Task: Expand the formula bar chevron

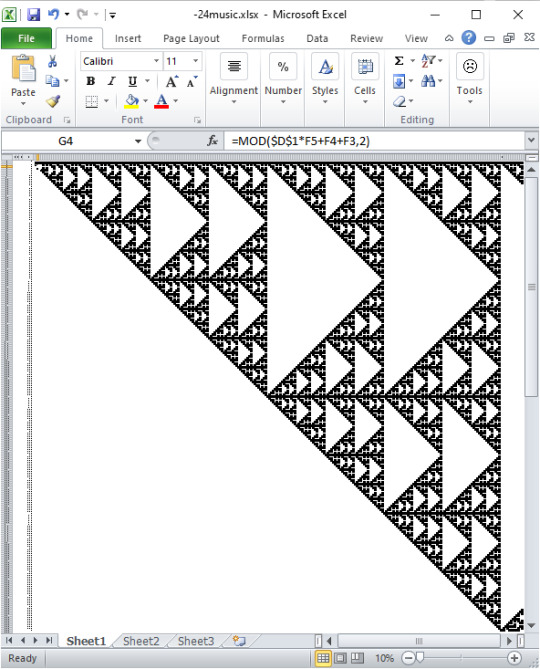Action: pyautogui.click(x=531, y=140)
